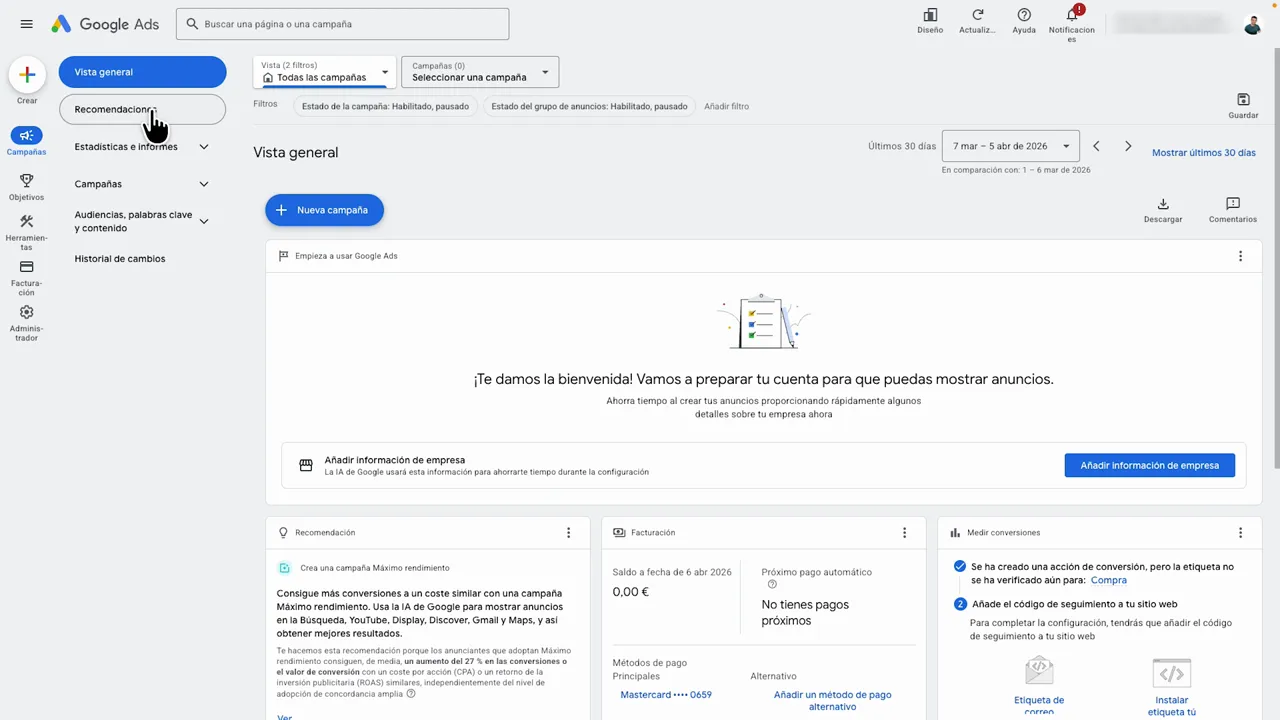Click Añadir información de empresa button
1280x720 pixels.
(x=1149, y=465)
